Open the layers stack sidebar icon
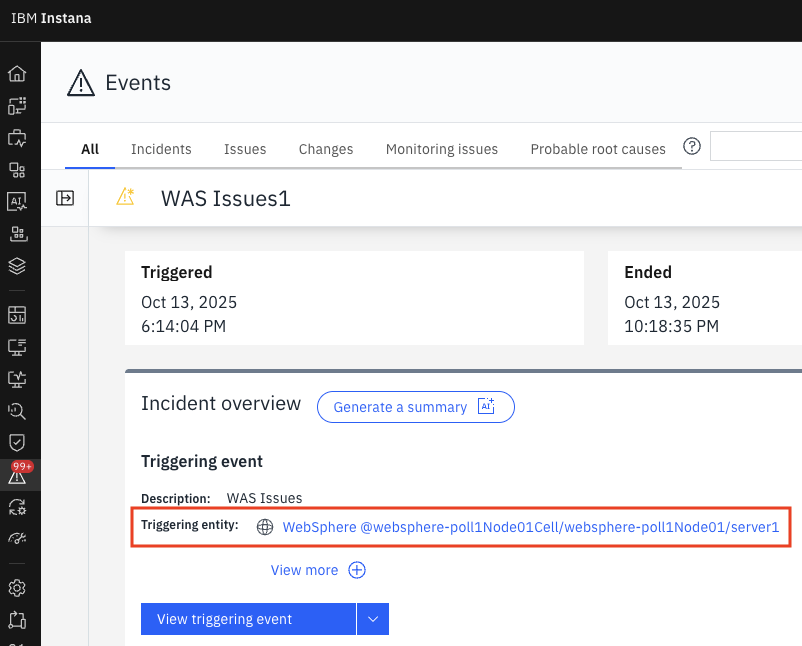 tap(17, 266)
